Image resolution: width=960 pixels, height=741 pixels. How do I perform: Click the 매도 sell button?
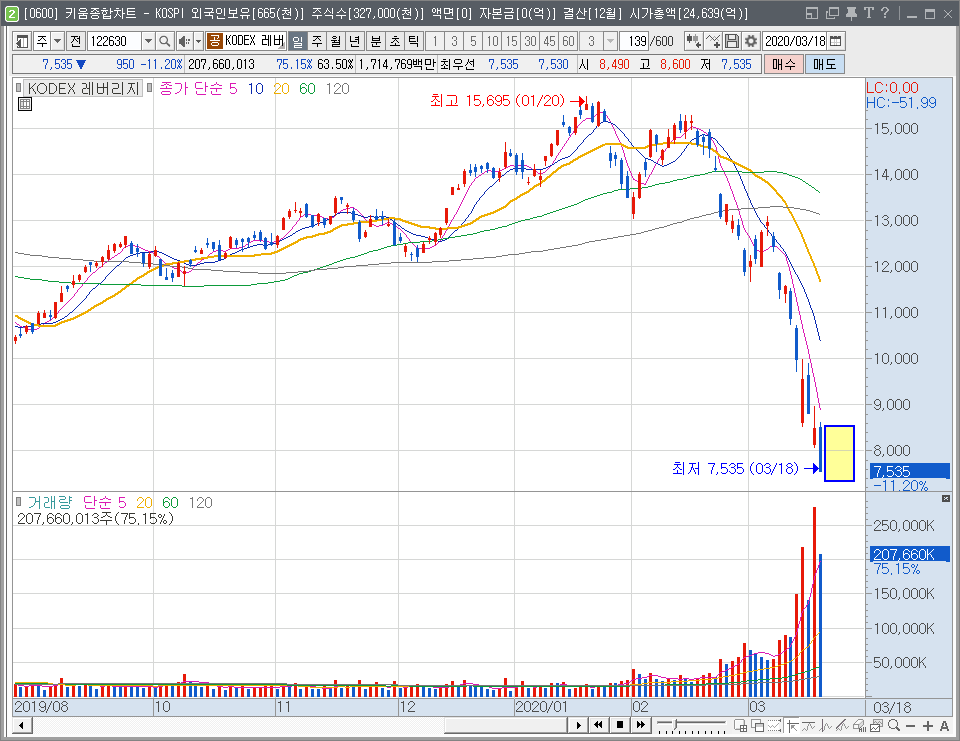pyautogui.click(x=825, y=64)
